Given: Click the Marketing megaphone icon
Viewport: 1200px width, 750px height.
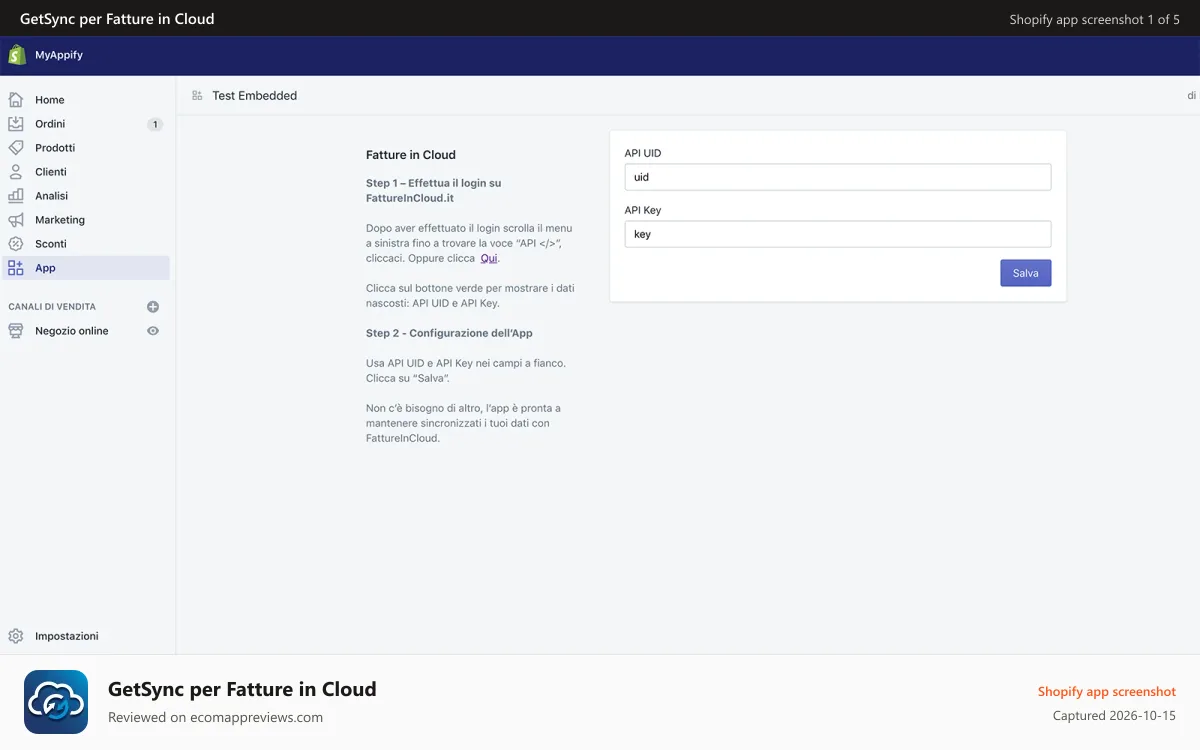Looking at the screenshot, I should tap(16, 220).
